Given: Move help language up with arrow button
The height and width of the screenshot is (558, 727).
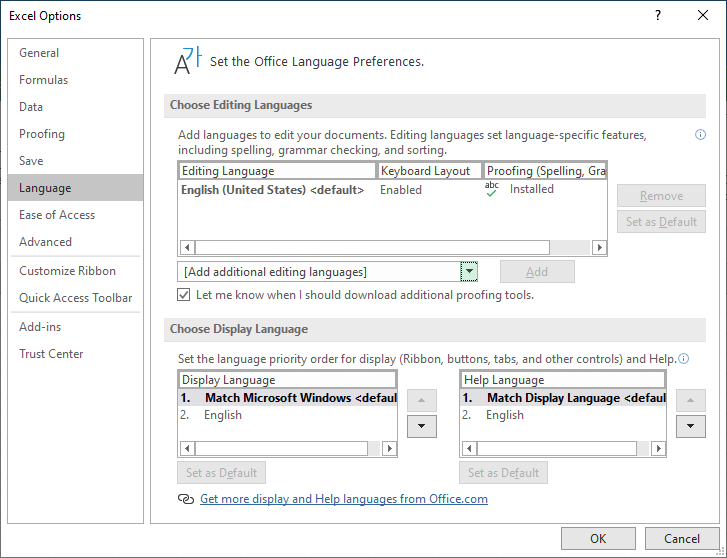Looking at the screenshot, I should click(690, 400).
